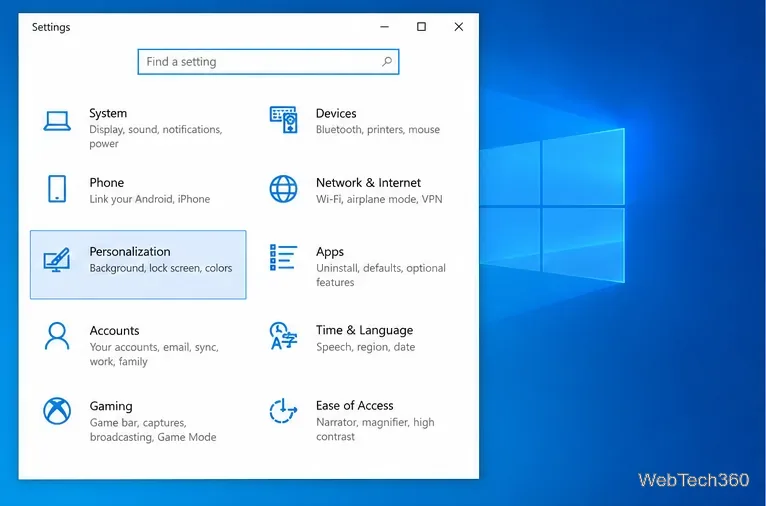Click 'Bluetooth, printers, mouse' text

[x=378, y=129]
